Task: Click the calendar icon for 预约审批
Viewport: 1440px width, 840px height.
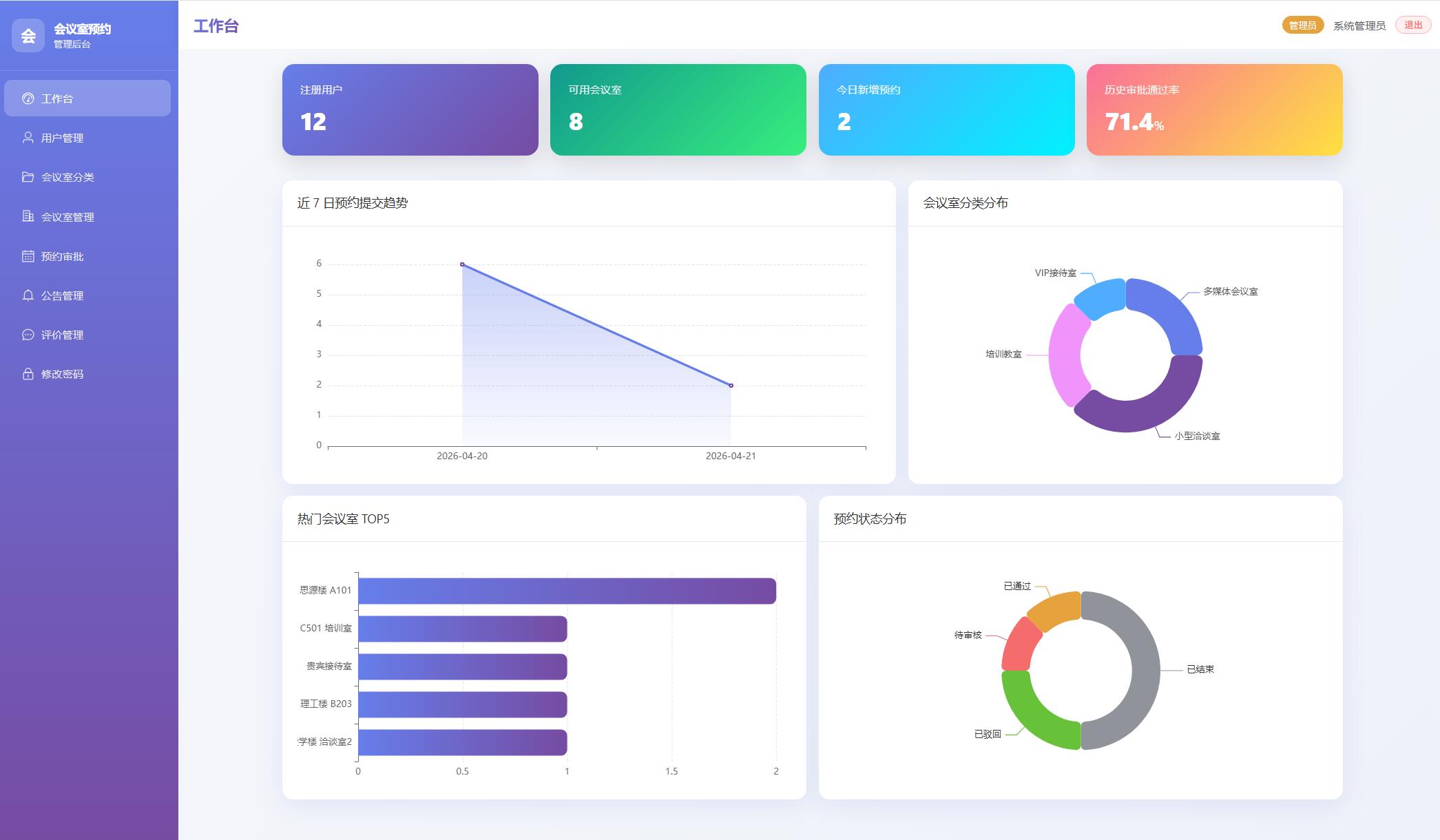Action: click(x=28, y=256)
